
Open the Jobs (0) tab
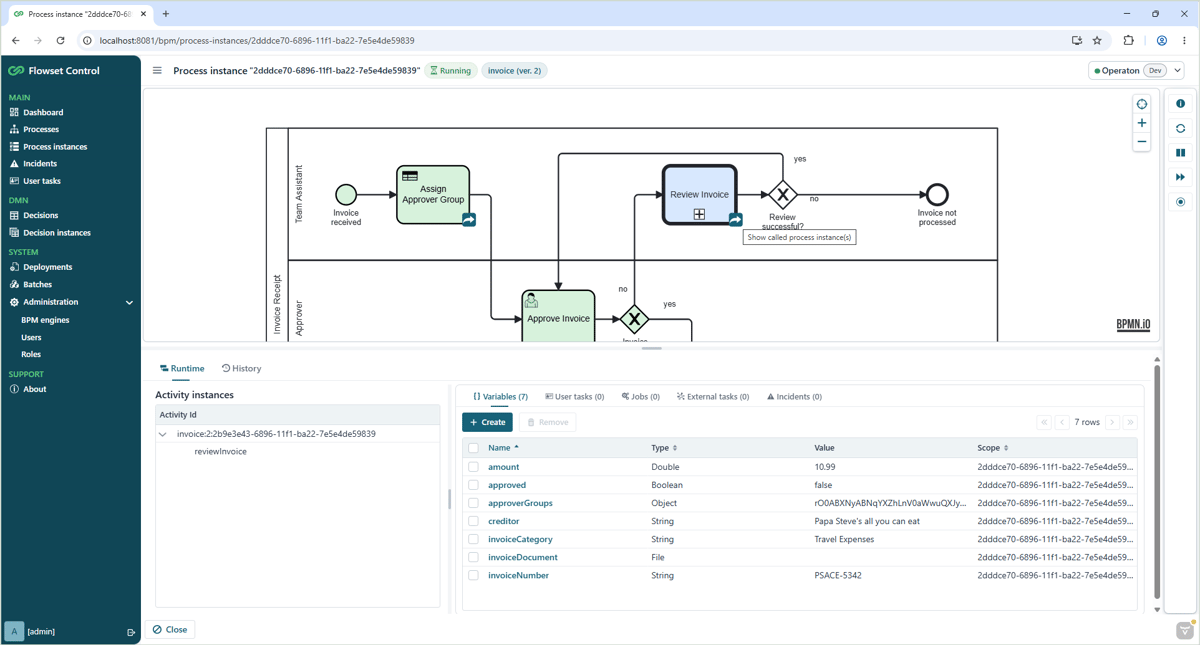[x=640, y=397]
